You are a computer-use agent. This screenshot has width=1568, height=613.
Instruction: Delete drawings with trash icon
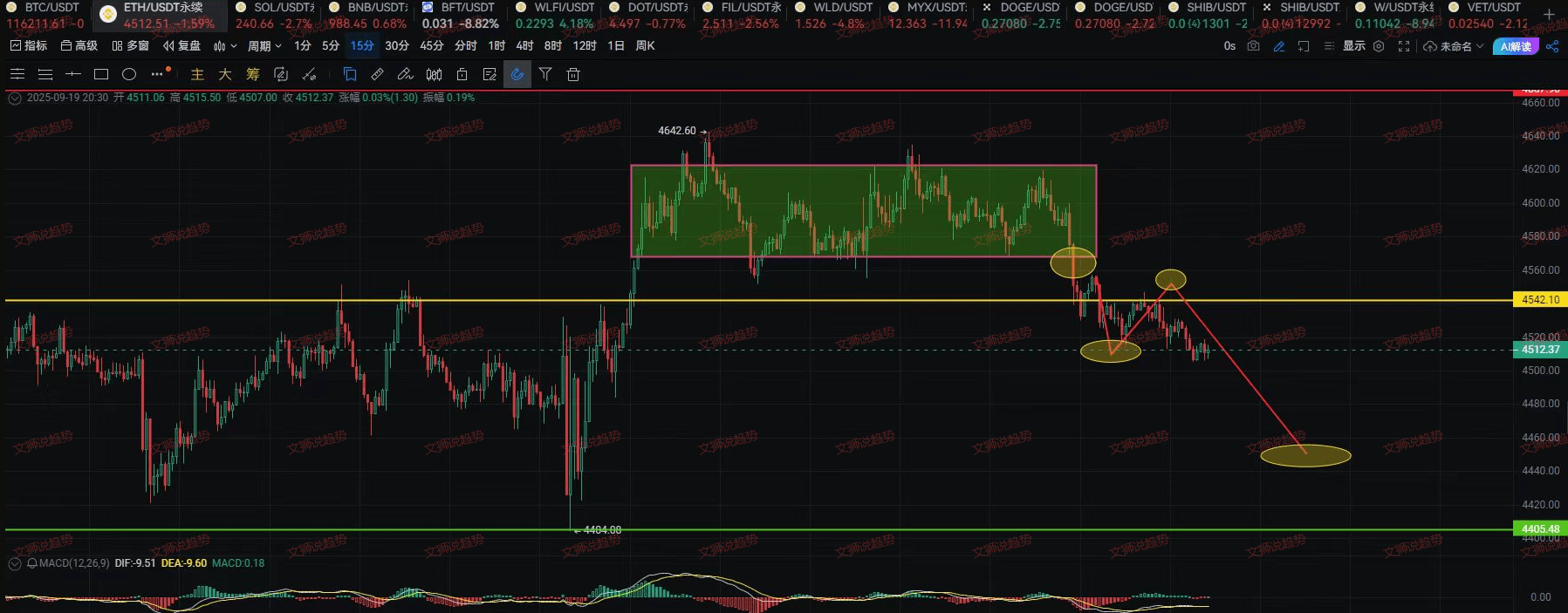pyautogui.click(x=573, y=74)
